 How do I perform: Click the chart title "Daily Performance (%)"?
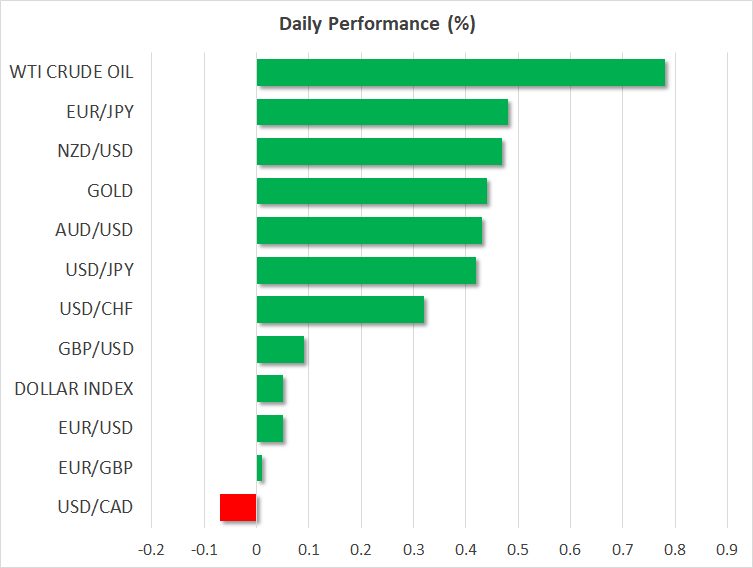coord(376,24)
